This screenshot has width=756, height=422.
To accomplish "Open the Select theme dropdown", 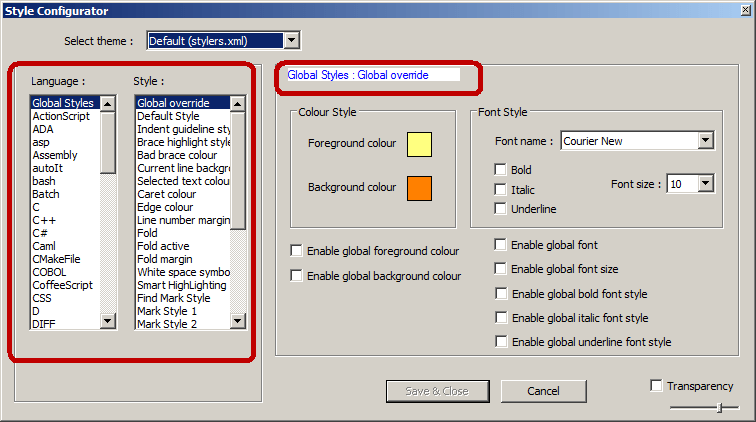I will coord(291,41).
